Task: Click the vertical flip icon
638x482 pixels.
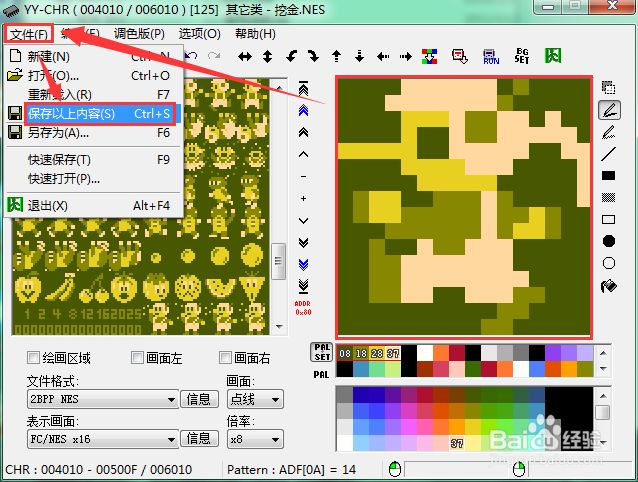Action: tap(267, 57)
